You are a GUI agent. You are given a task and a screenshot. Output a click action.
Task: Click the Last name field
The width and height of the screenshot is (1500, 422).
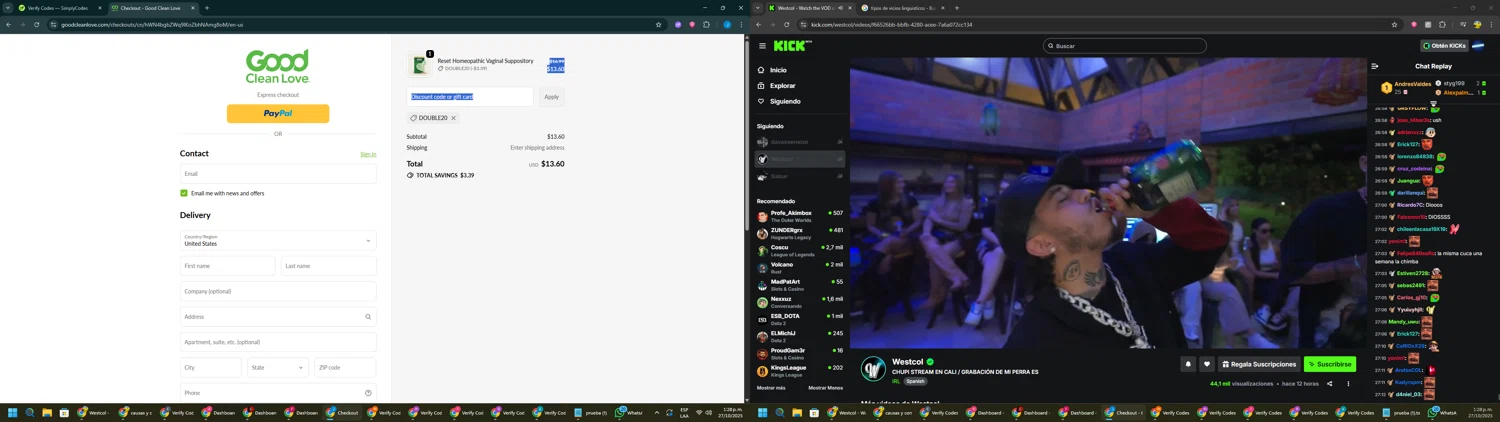(x=329, y=266)
